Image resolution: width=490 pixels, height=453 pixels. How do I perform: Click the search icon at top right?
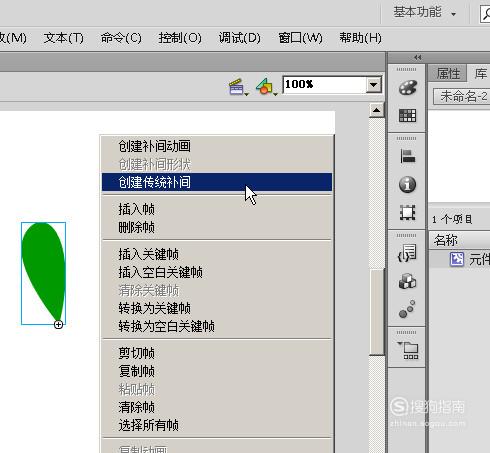point(485,14)
